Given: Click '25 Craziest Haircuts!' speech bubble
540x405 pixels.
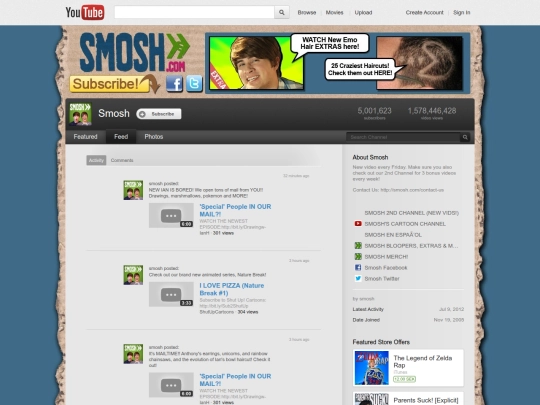Looking at the screenshot, I should click(360, 69).
